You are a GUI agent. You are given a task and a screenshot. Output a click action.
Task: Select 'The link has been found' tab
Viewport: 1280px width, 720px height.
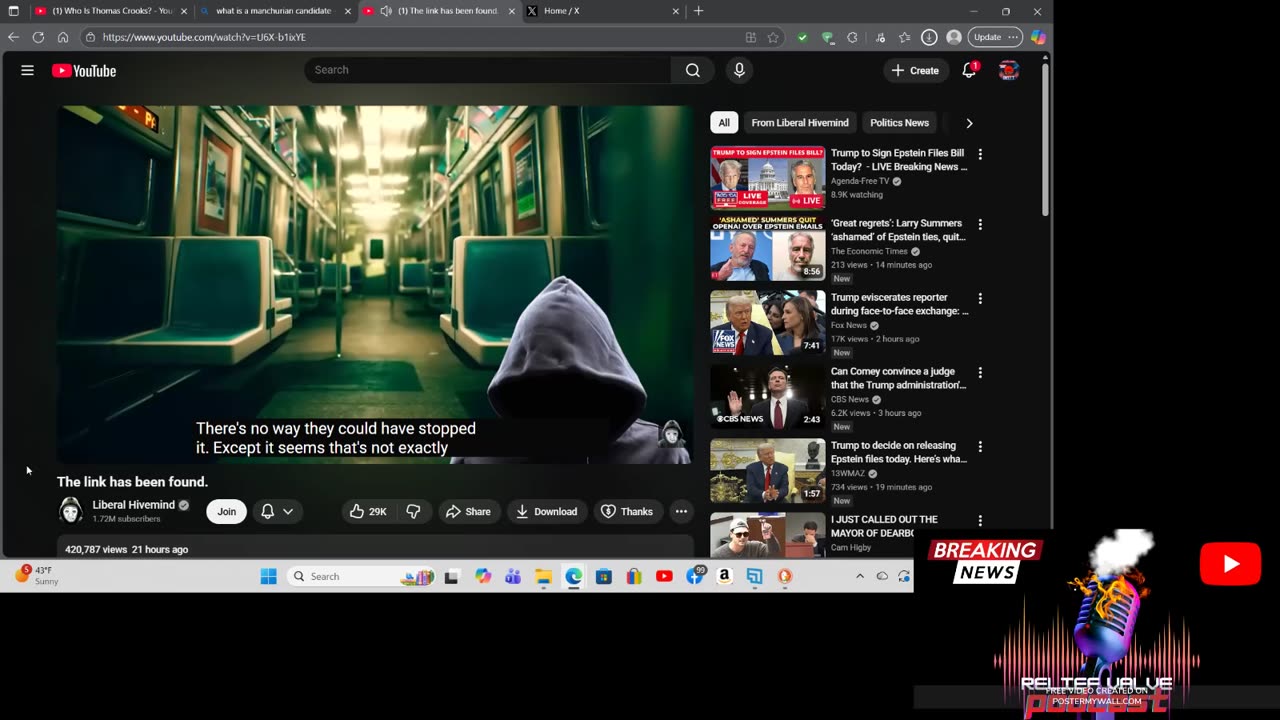click(439, 11)
